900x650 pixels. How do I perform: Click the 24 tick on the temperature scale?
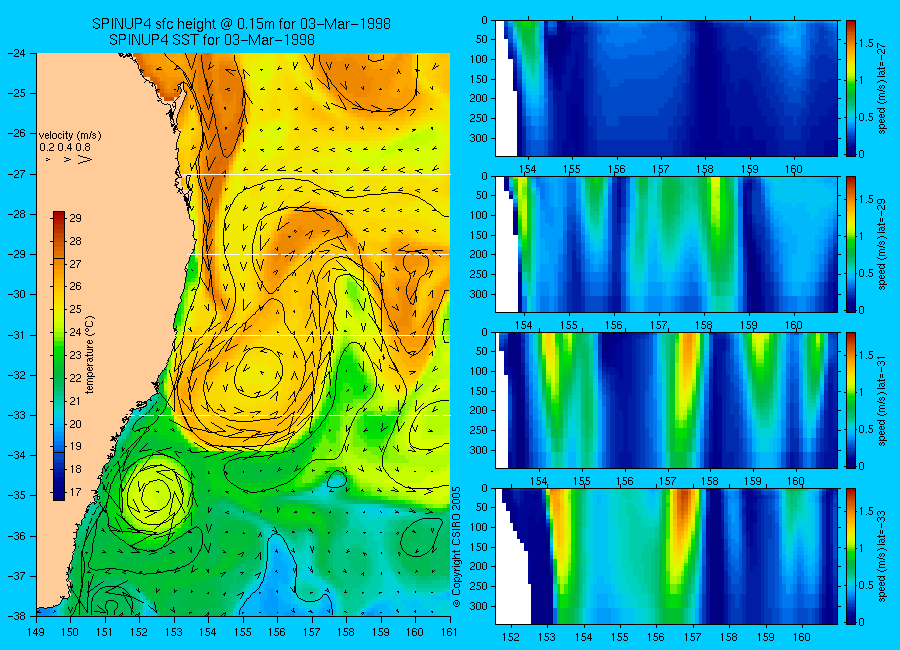point(75,332)
